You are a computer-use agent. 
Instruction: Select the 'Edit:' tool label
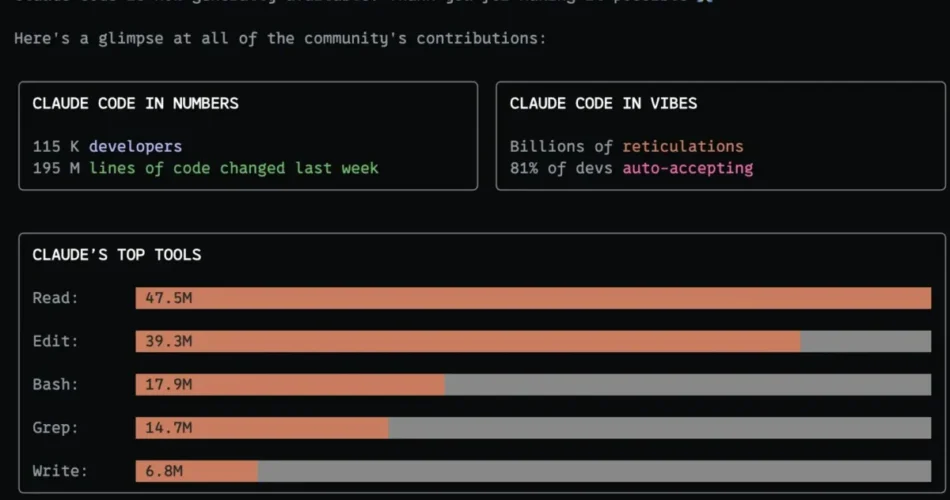[x=55, y=341]
